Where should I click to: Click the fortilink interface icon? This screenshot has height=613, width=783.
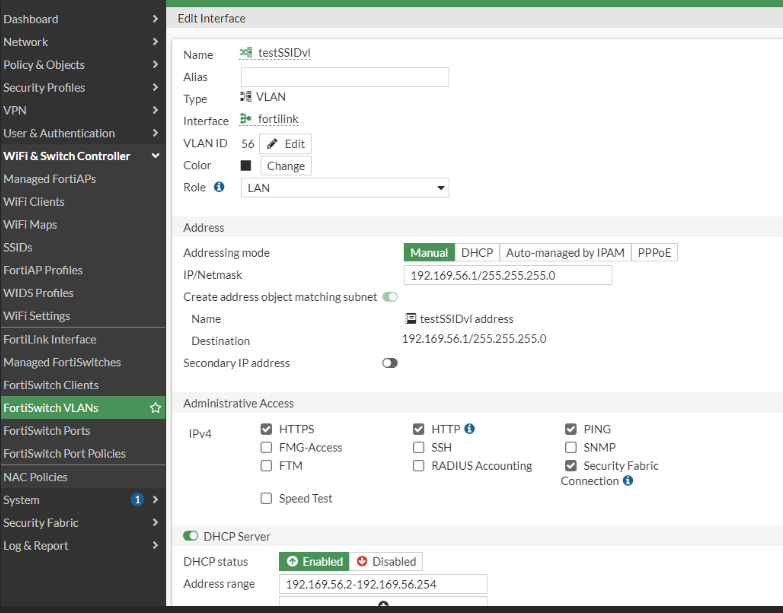coord(246,119)
